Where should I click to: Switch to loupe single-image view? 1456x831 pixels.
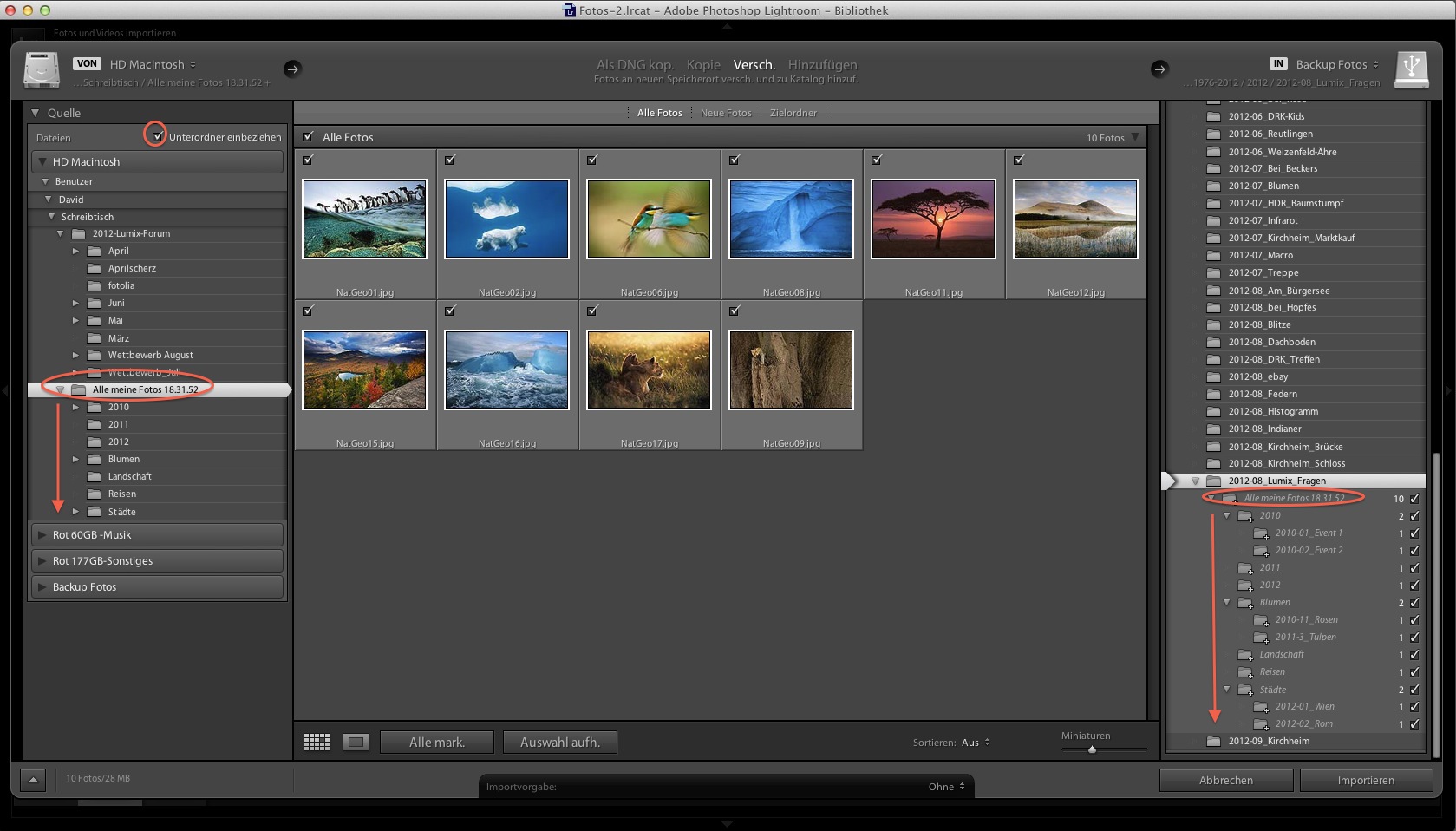pos(356,742)
